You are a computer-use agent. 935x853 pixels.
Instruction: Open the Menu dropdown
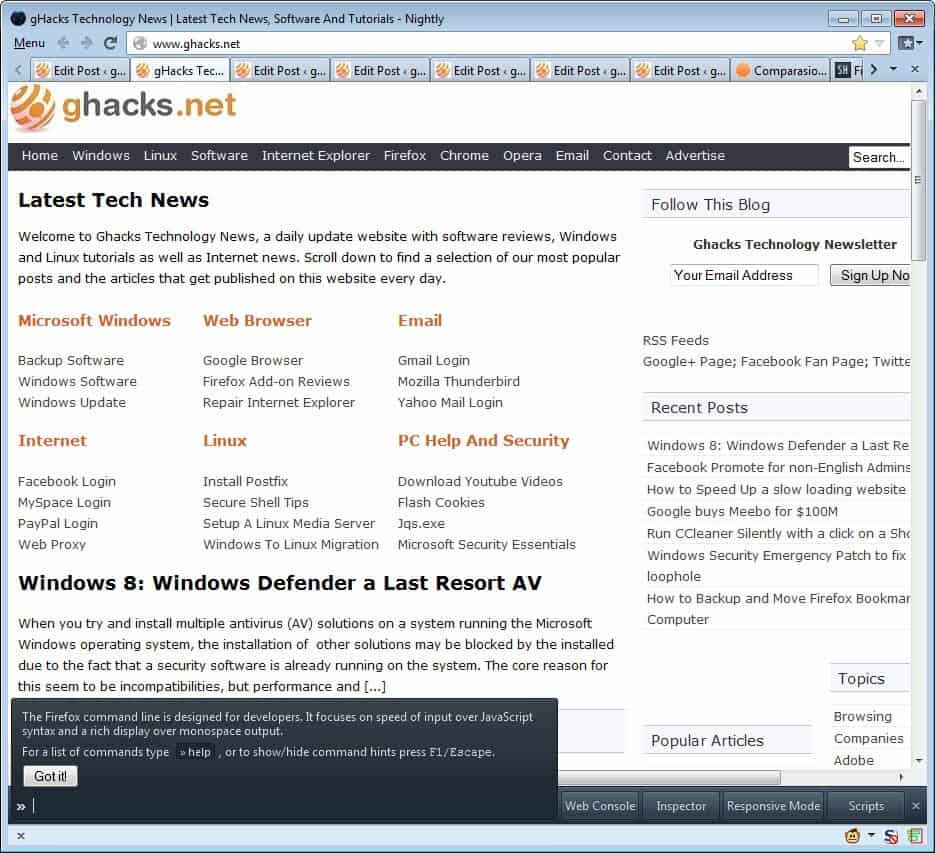(29, 43)
